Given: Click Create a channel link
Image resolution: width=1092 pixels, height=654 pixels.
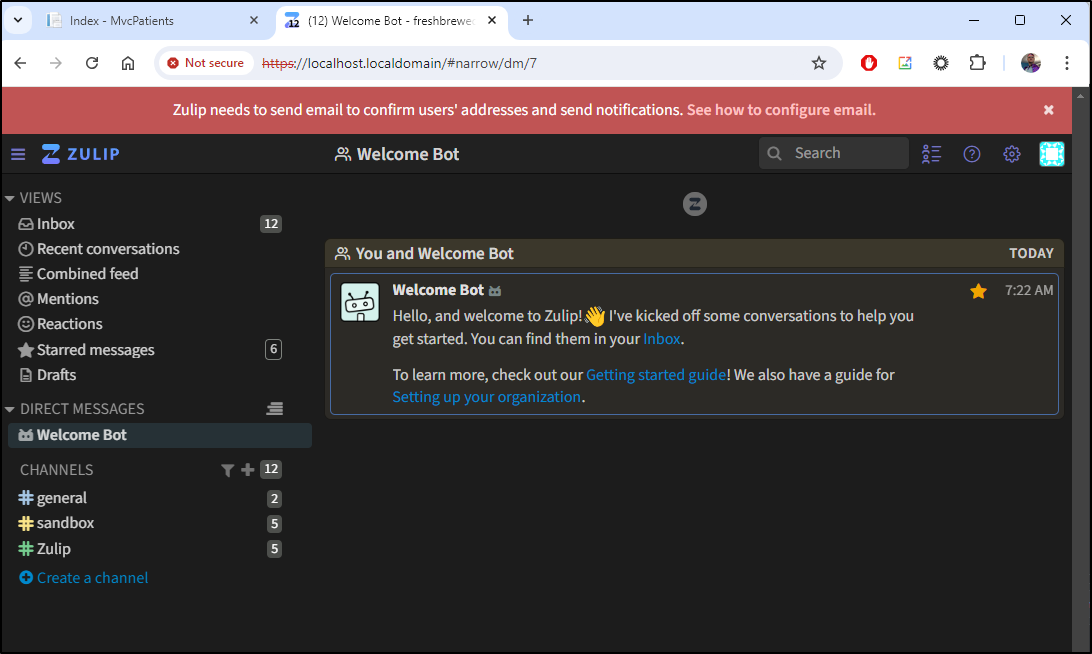Looking at the screenshot, I should [84, 578].
